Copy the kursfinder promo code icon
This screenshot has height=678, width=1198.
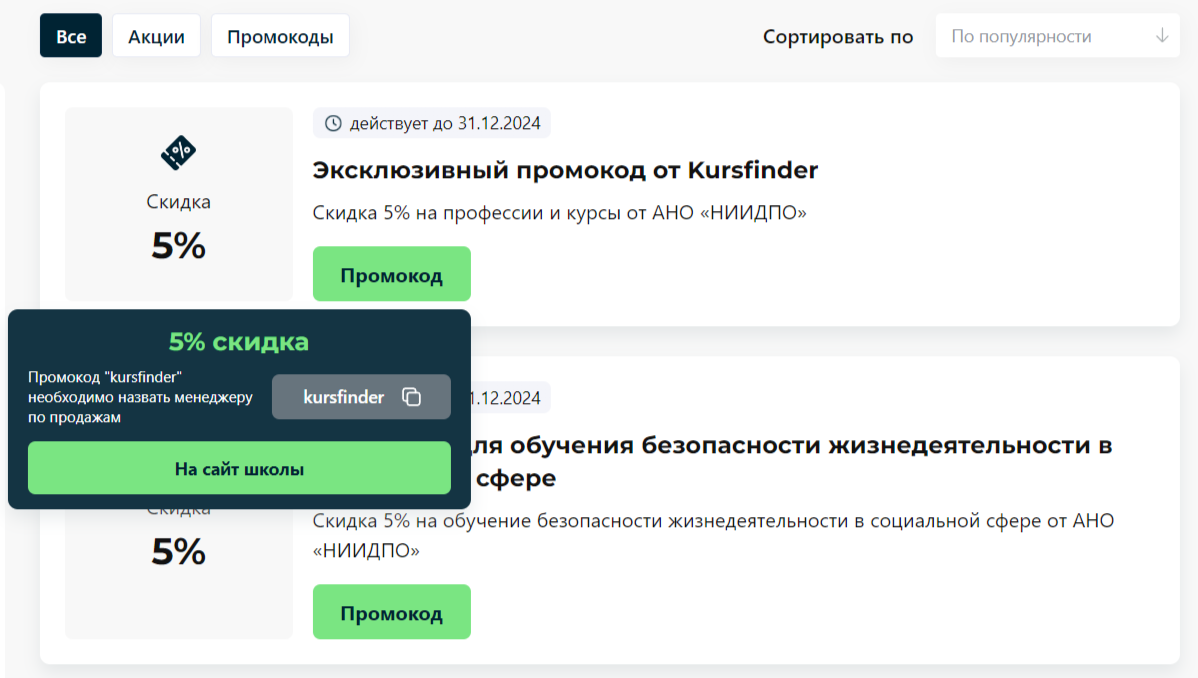(x=412, y=397)
